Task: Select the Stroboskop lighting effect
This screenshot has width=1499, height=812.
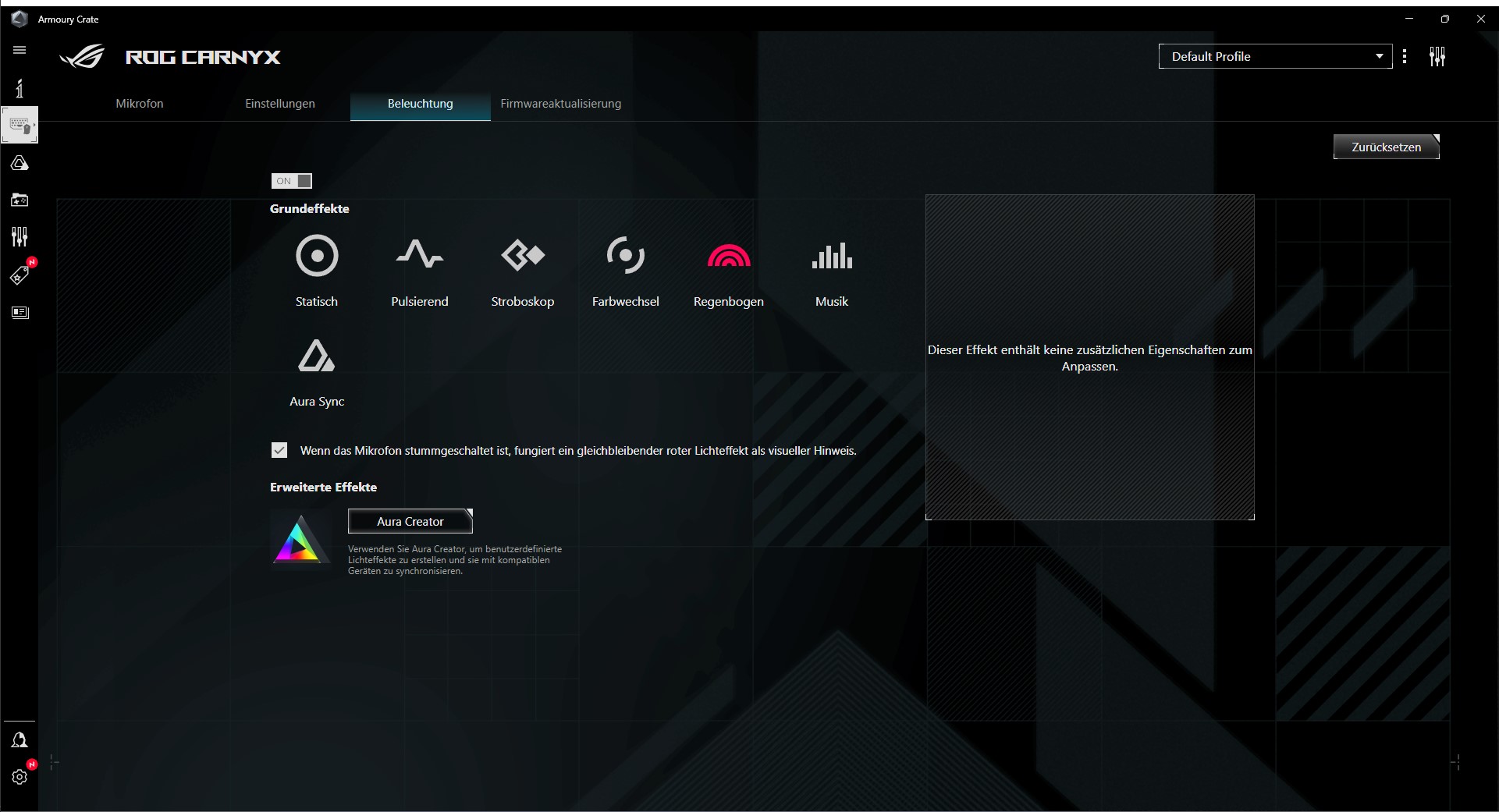Action: tap(522, 257)
